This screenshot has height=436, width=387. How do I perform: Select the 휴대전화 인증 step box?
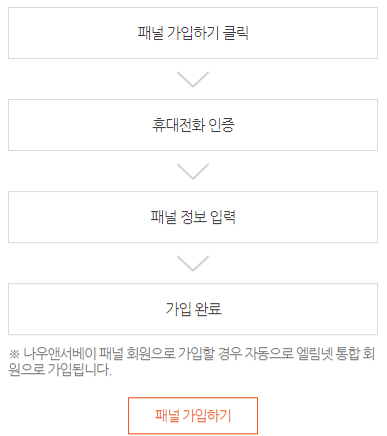[x=193, y=125]
